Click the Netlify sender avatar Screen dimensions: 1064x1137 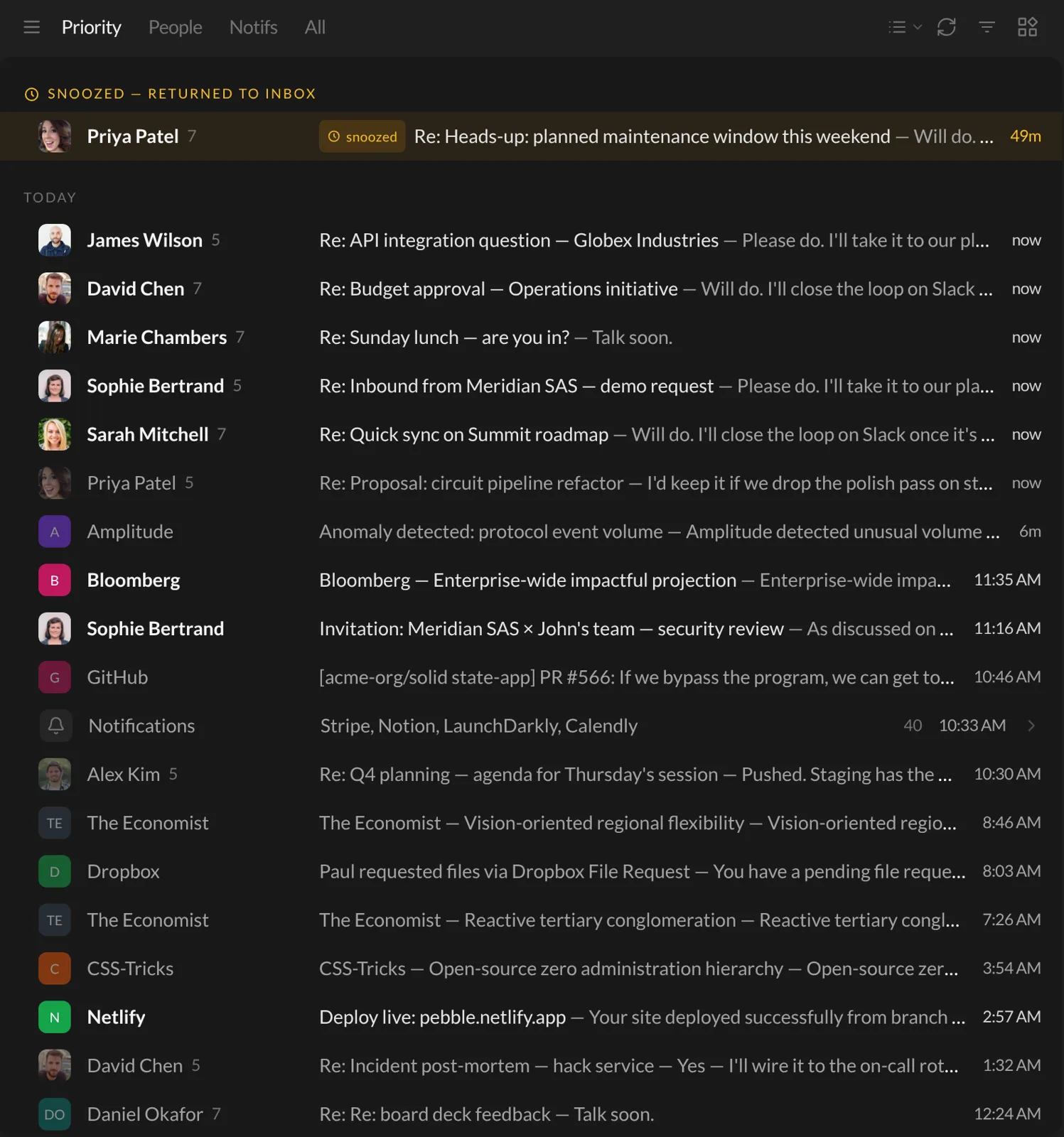(55, 1017)
